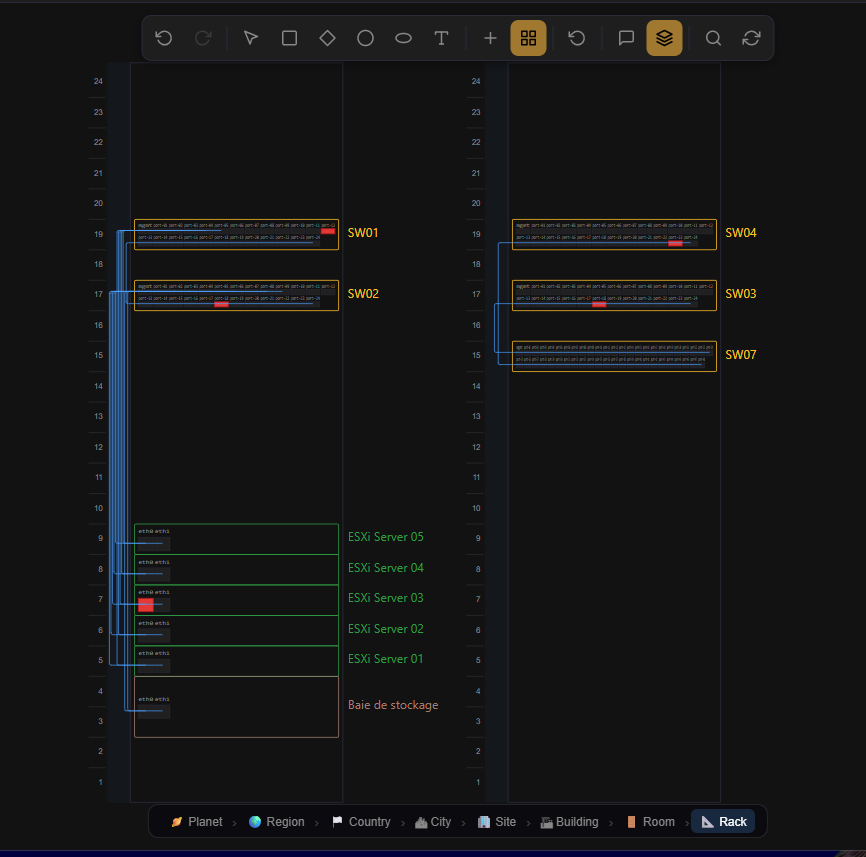The height and width of the screenshot is (857, 866).
Task: Select the SW01 switch device
Action: pyautogui.click(x=236, y=235)
